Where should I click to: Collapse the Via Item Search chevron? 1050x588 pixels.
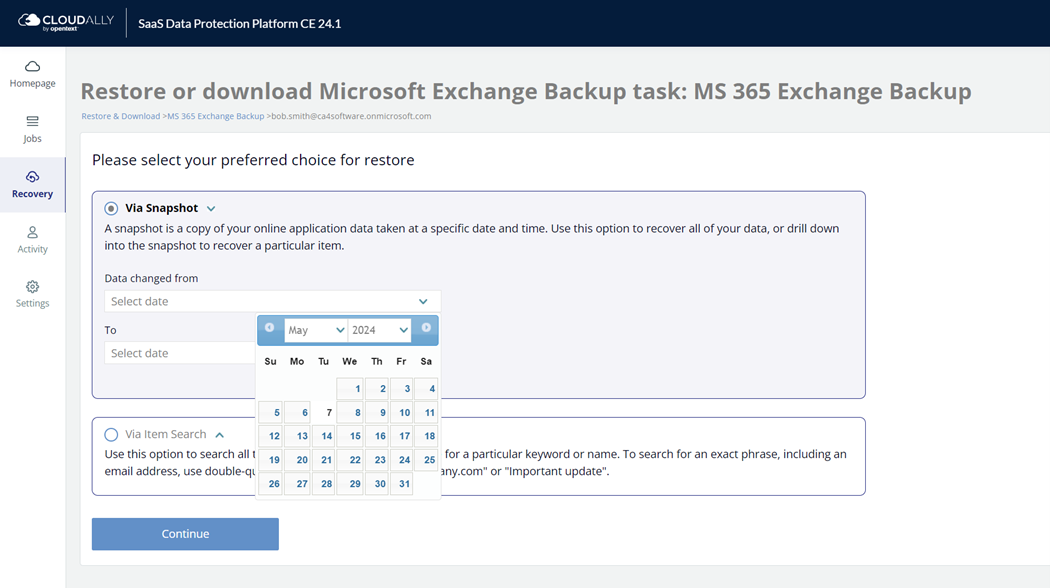pyautogui.click(x=220, y=435)
